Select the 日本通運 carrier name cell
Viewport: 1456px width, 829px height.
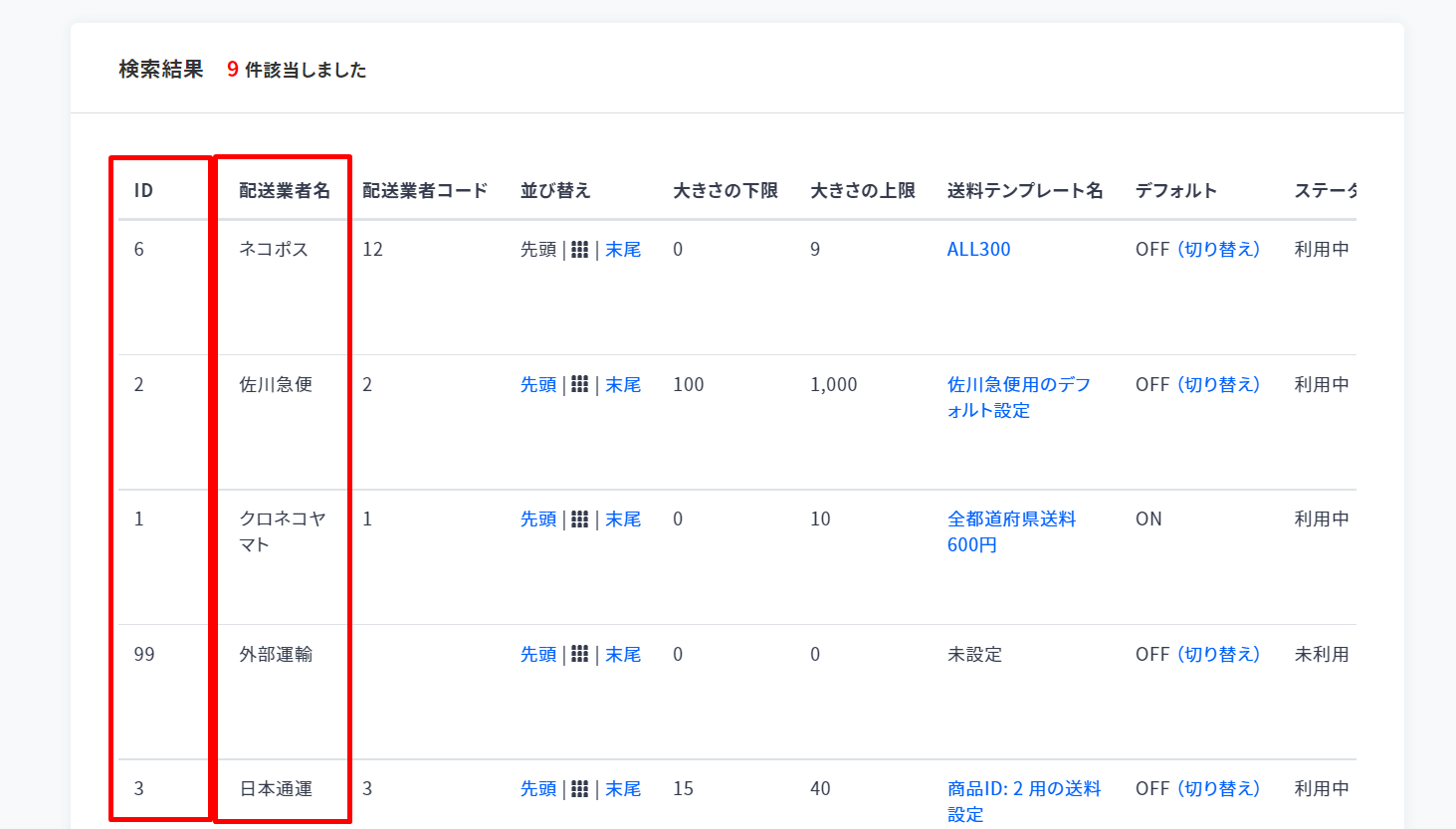tap(276, 788)
